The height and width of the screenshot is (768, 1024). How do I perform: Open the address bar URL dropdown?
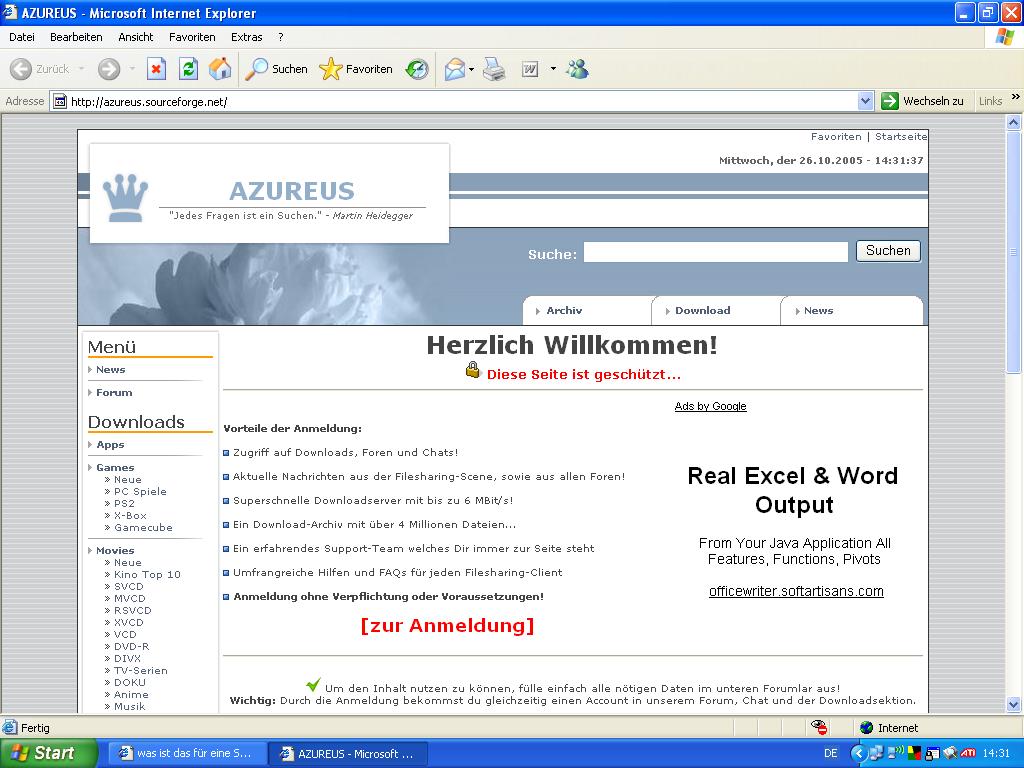(x=865, y=101)
